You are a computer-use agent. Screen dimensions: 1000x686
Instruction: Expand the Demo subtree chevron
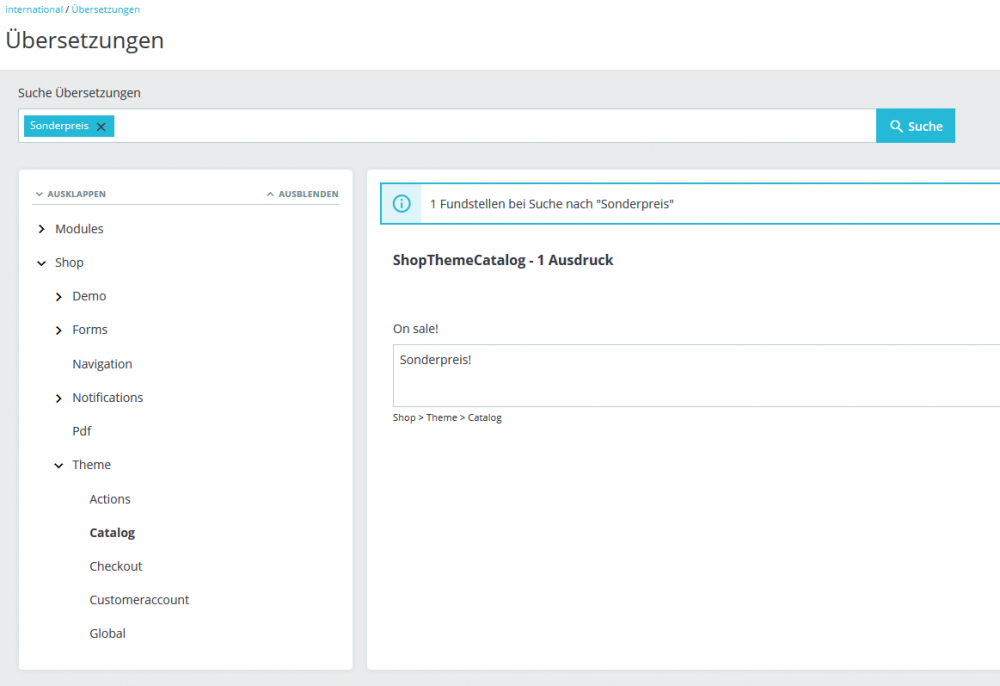point(58,297)
